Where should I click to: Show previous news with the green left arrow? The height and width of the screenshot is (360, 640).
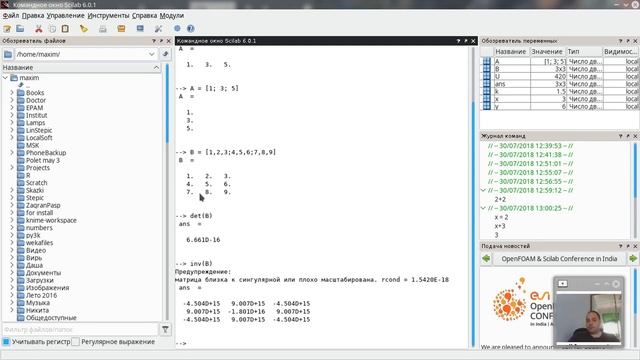(x=486, y=259)
